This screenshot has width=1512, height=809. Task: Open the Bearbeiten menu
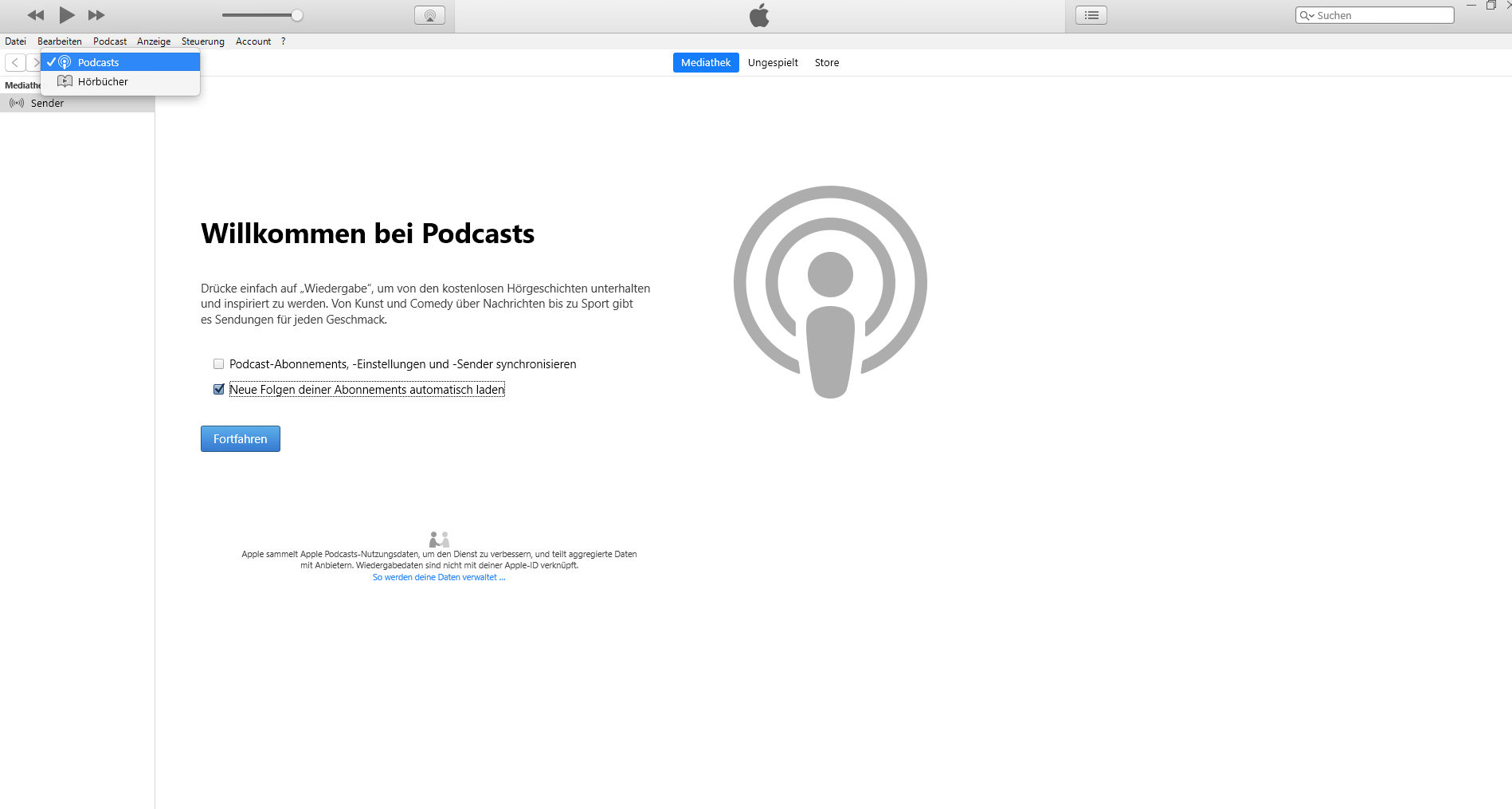click(x=60, y=41)
